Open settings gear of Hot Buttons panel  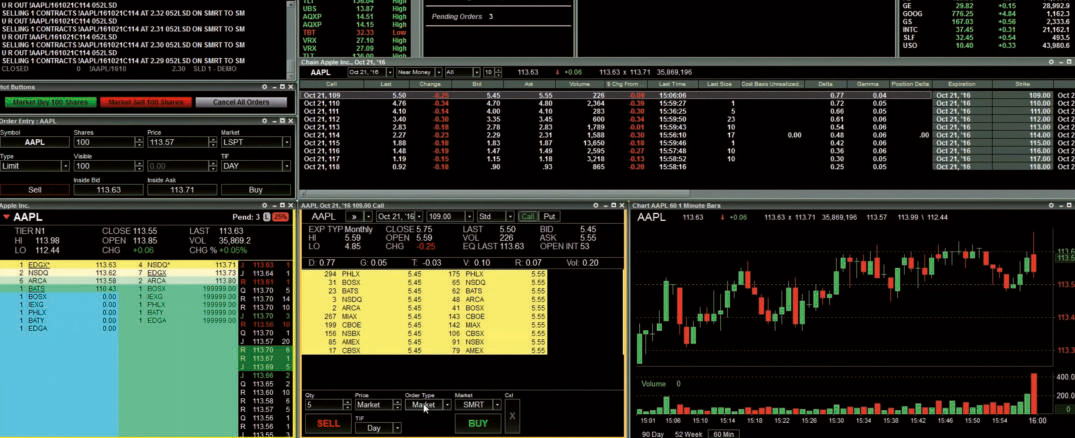point(264,87)
